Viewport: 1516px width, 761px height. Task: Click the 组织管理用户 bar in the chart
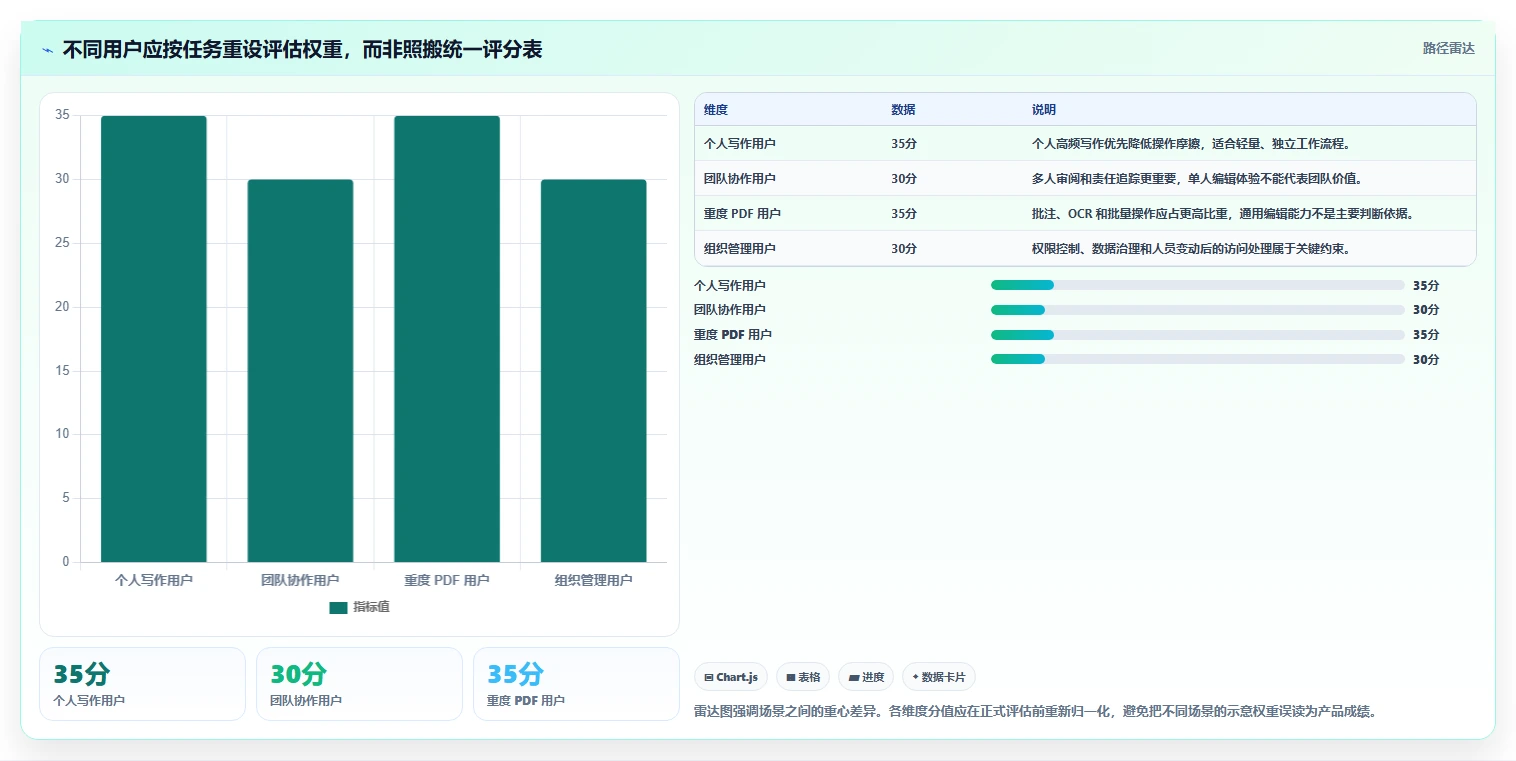tap(594, 371)
